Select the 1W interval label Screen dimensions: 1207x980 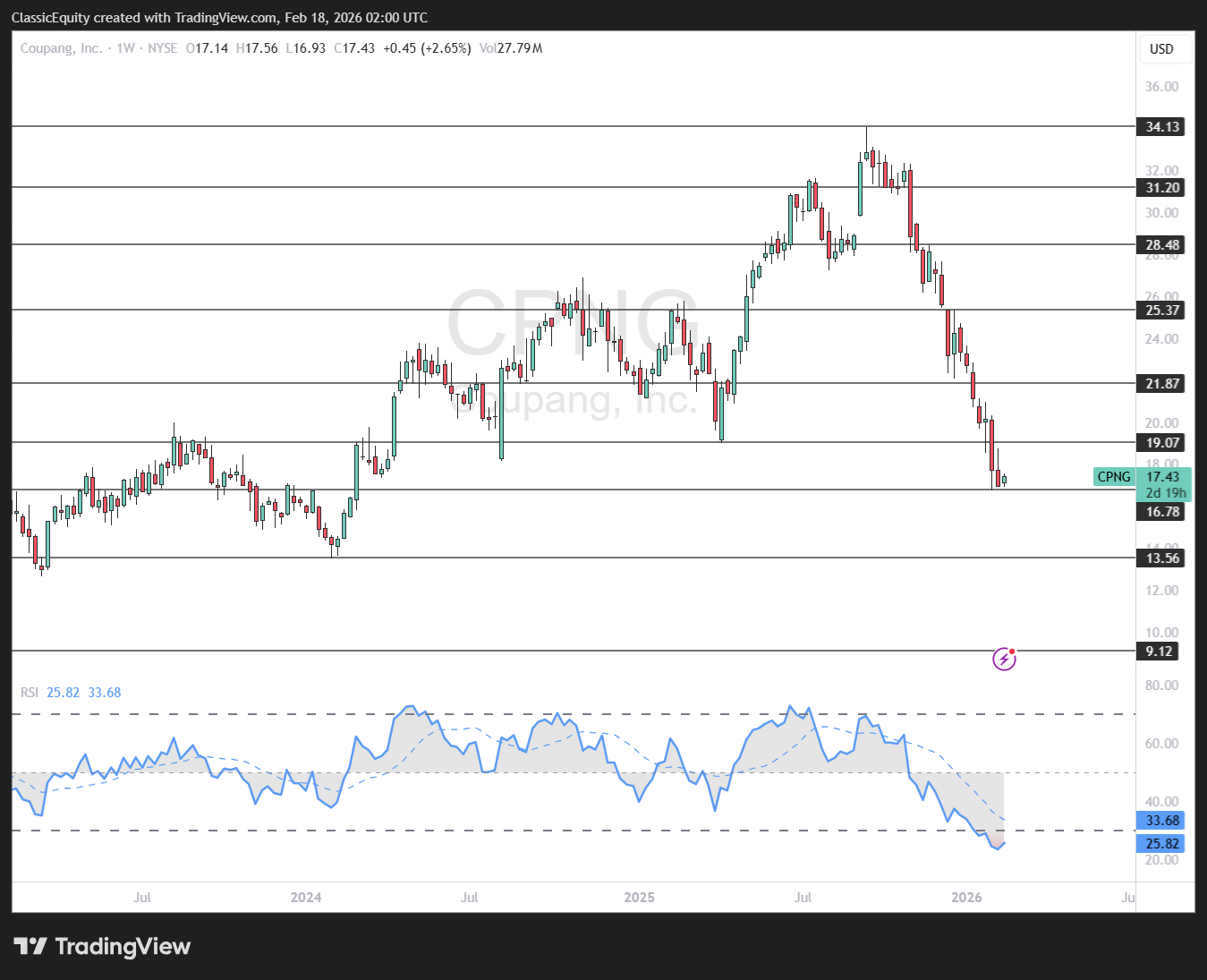coord(125,48)
